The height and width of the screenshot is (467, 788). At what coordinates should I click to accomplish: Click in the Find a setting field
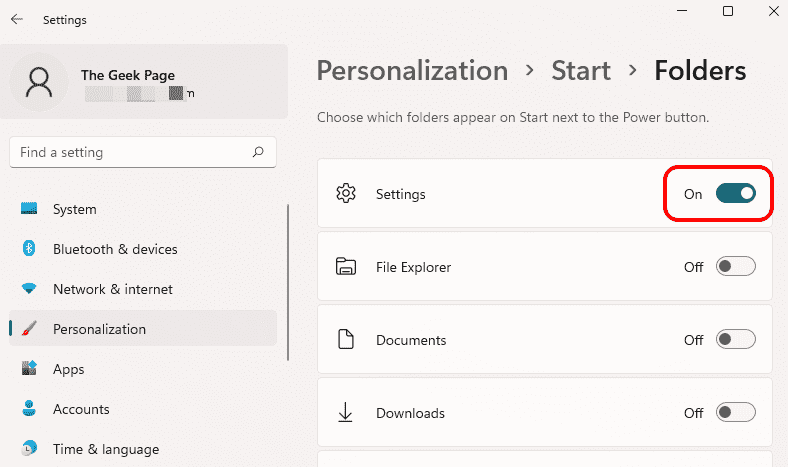coord(143,152)
